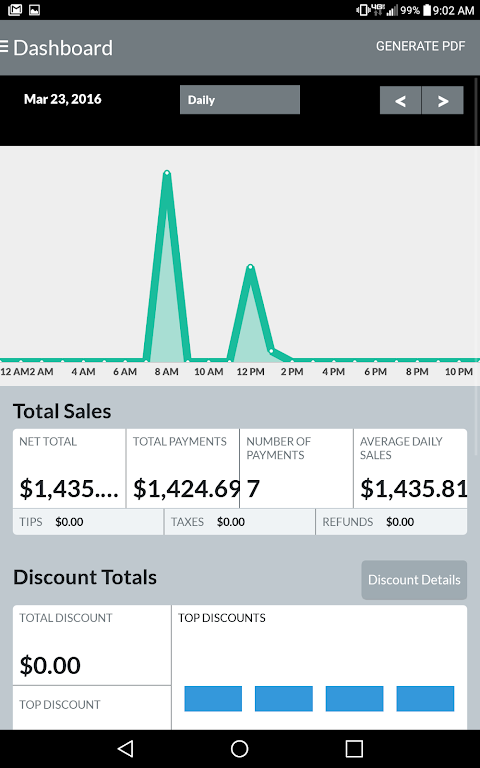Open Discount Details
This screenshot has width=480, height=768.
pyautogui.click(x=414, y=580)
